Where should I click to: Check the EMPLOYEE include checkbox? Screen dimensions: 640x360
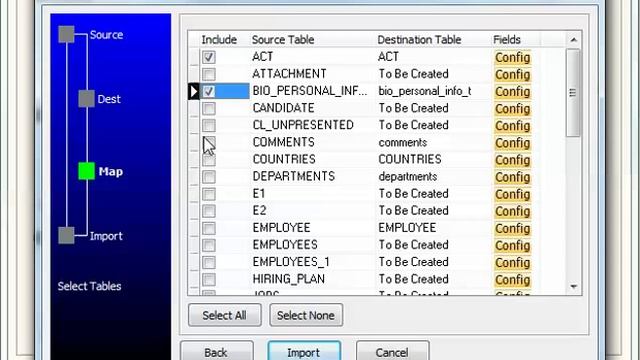coord(209,229)
